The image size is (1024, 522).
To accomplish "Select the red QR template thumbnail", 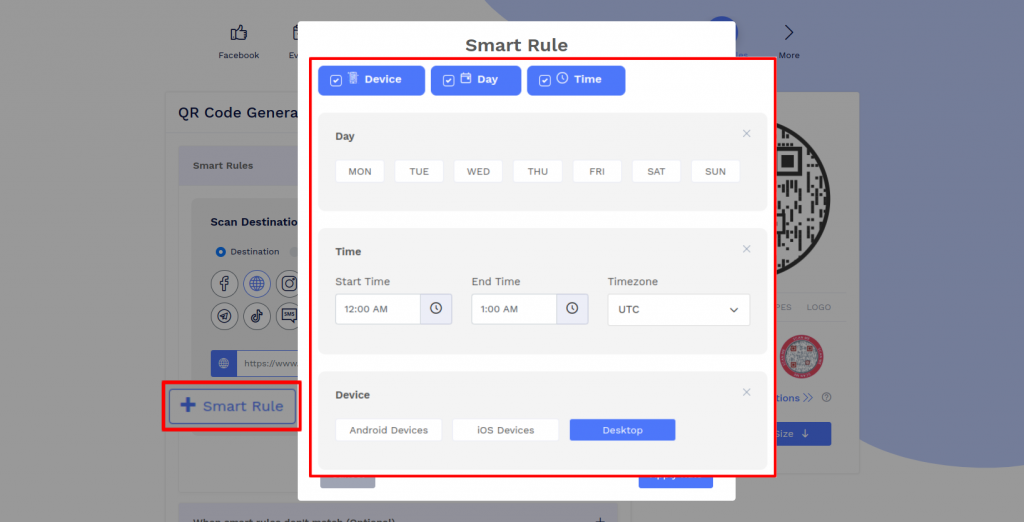I will (x=801, y=357).
